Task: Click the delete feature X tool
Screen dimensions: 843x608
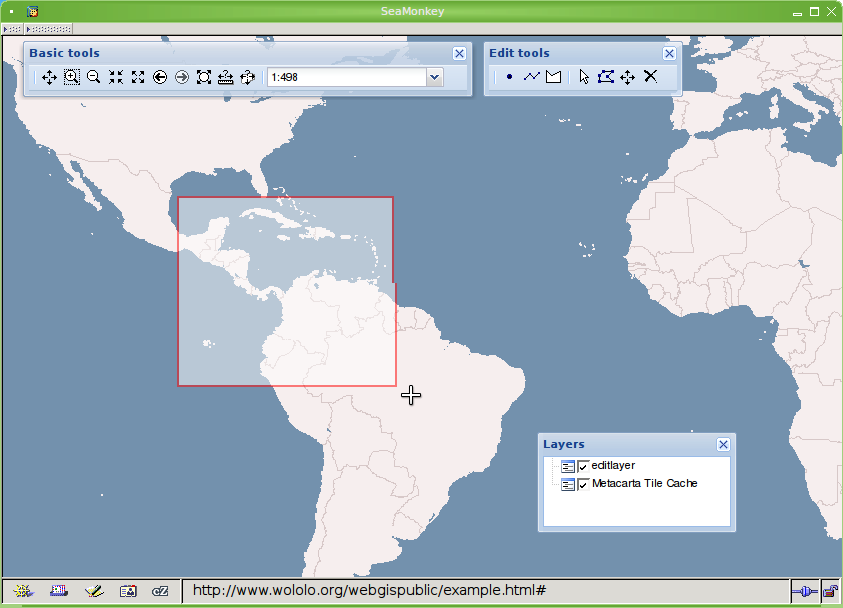Action: 650,77
